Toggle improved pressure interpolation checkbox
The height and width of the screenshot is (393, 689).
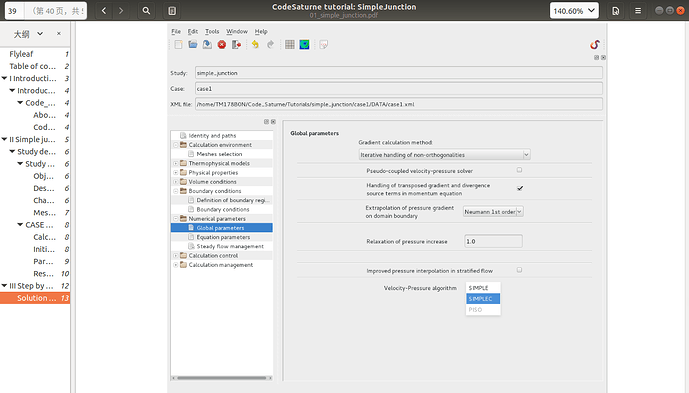[x=519, y=270]
